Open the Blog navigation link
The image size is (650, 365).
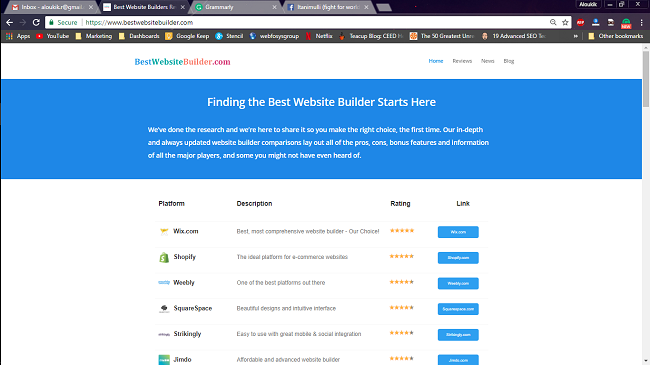click(x=509, y=61)
